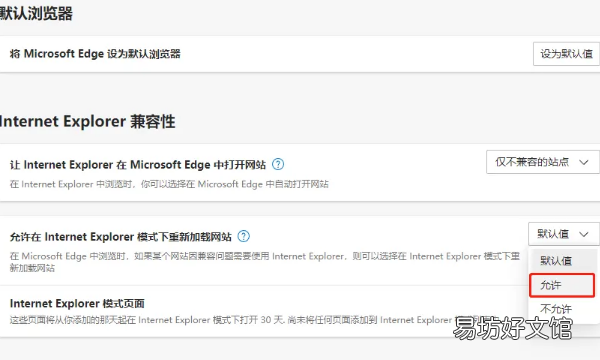This screenshot has width=600, height=360.
Task: Select 不允许 option in the dropdown list
Action: [562, 309]
